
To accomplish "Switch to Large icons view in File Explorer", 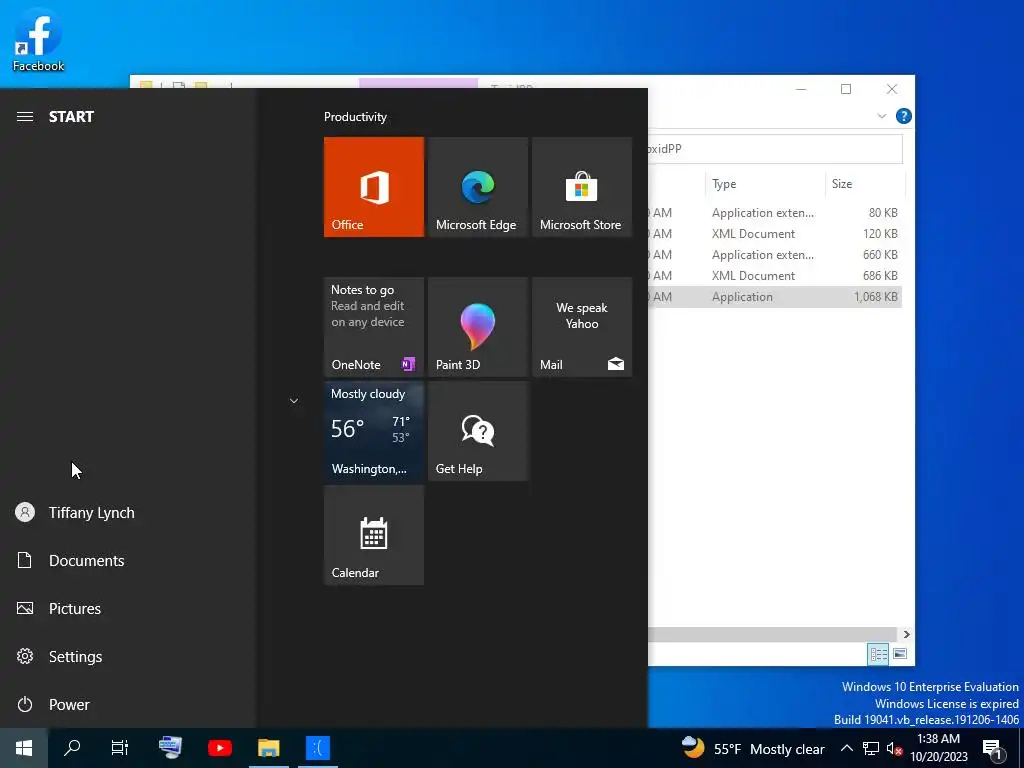I will pyautogui.click(x=900, y=654).
